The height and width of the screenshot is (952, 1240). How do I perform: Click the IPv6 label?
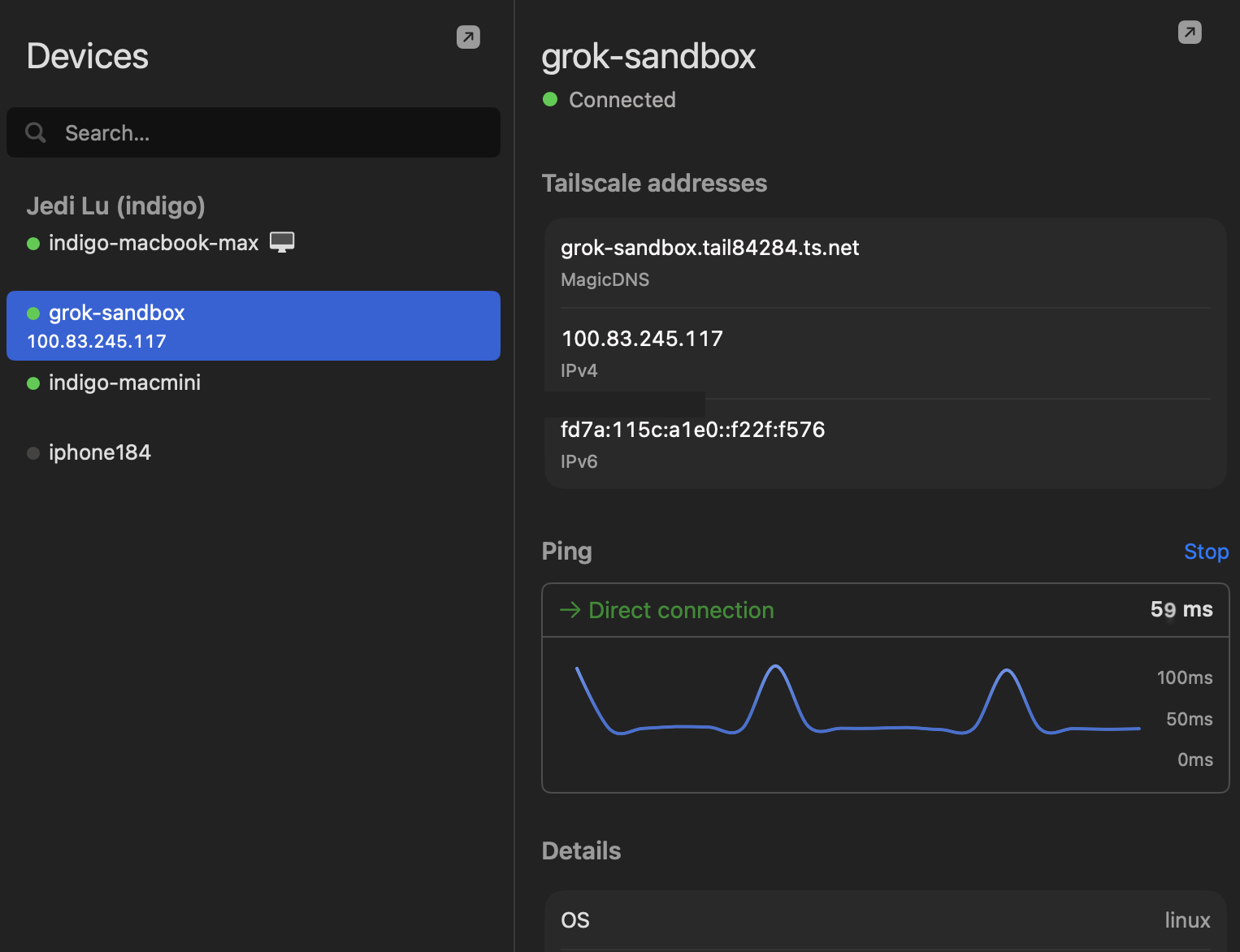[x=579, y=462]
